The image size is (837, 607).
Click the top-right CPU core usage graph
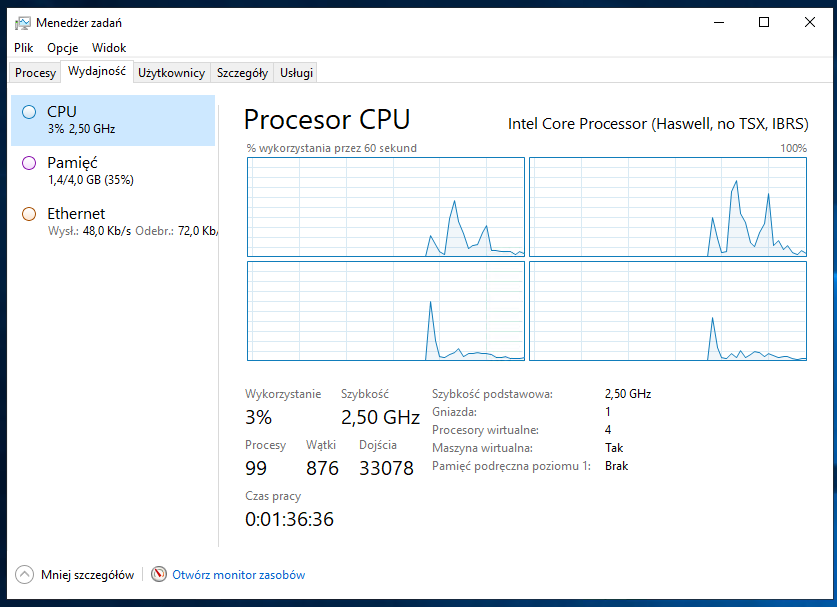point(668,207)
